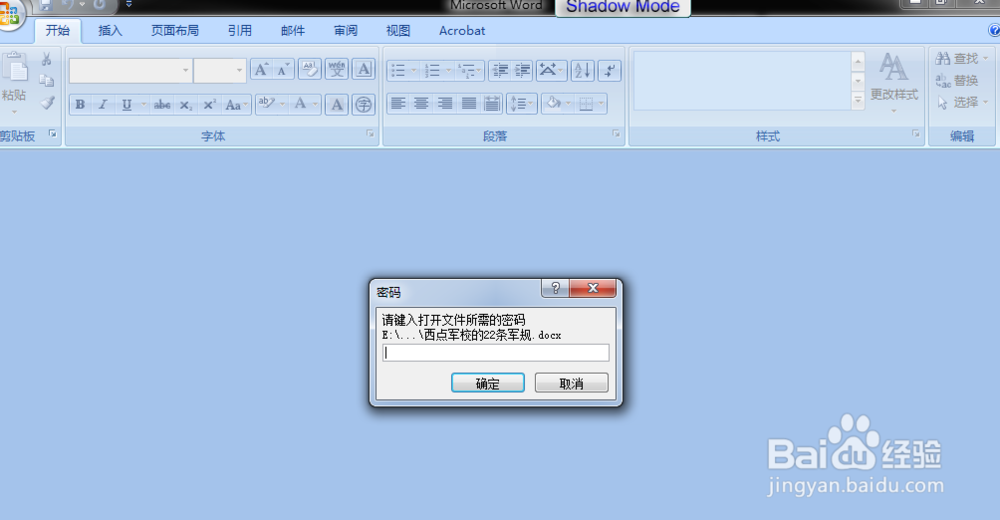Toggle Bold formatting
This screenshot has width=1000, height=520.
80,105
